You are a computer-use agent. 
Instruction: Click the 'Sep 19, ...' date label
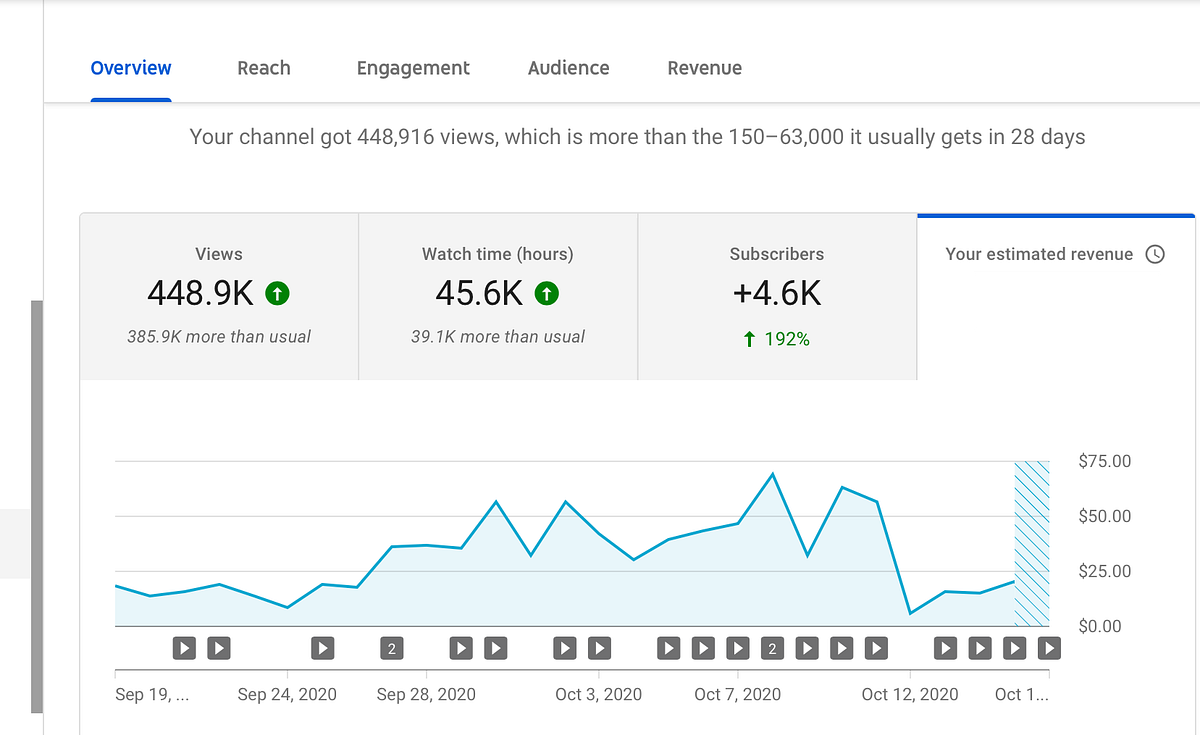pyautogui.click(x=152, y=694)
